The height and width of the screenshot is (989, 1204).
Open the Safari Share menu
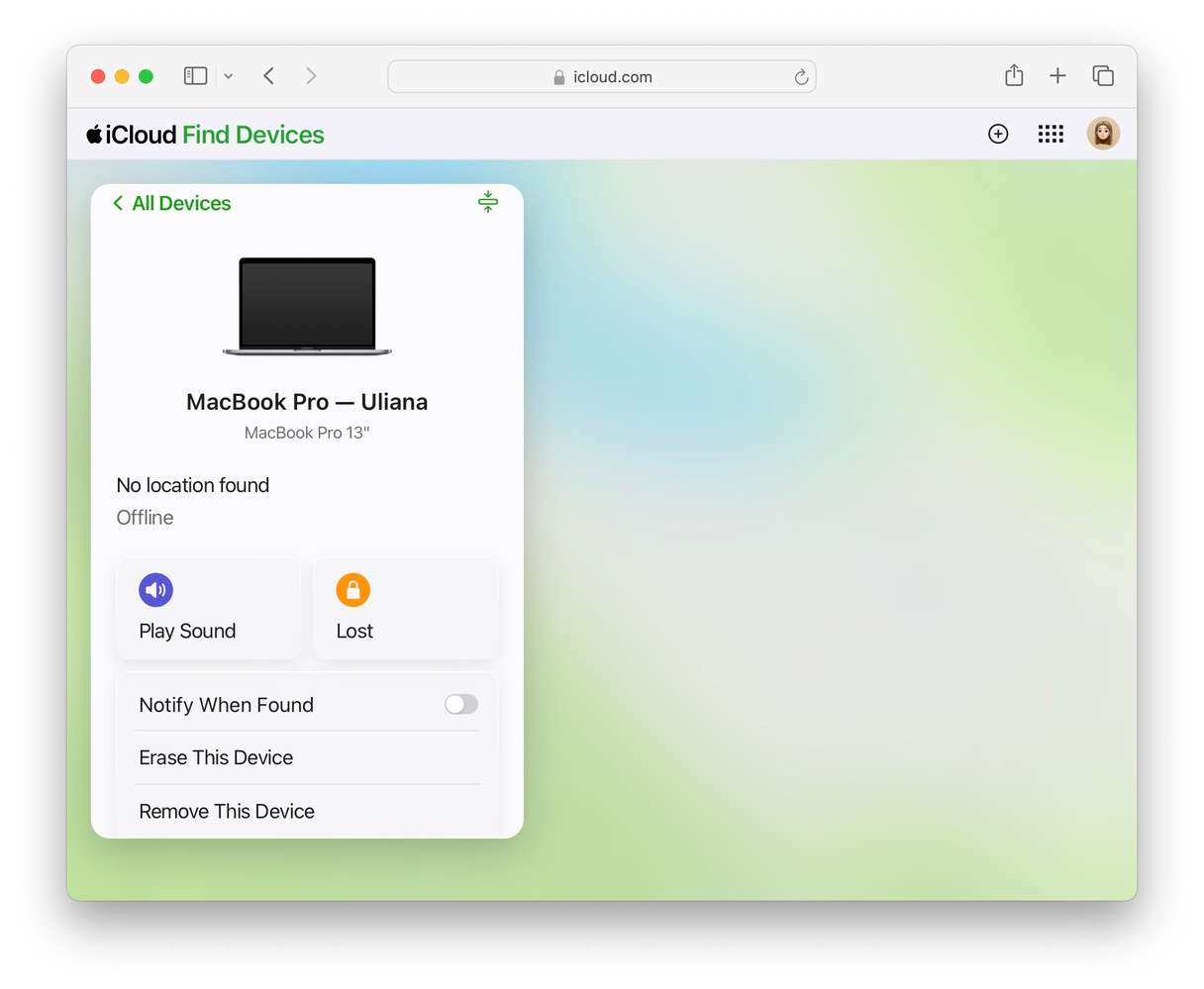(1014, 75)
